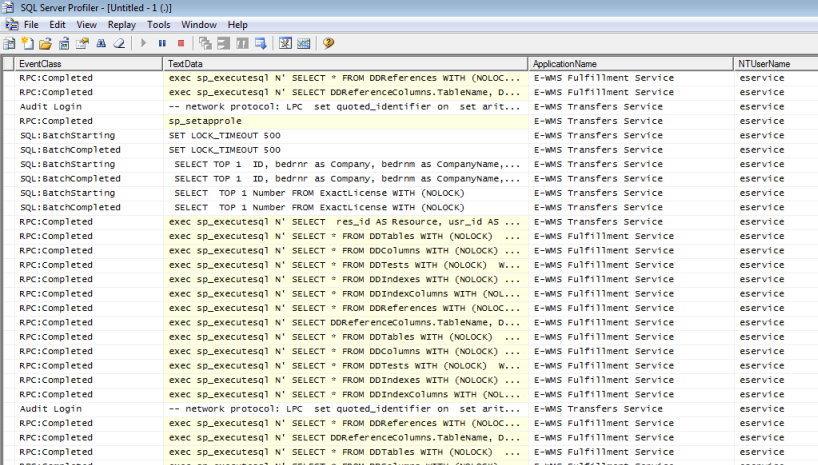Click SQL:BatchStarting cell in ExactLicense row
The image size is (818, 465).
(88, 193)
